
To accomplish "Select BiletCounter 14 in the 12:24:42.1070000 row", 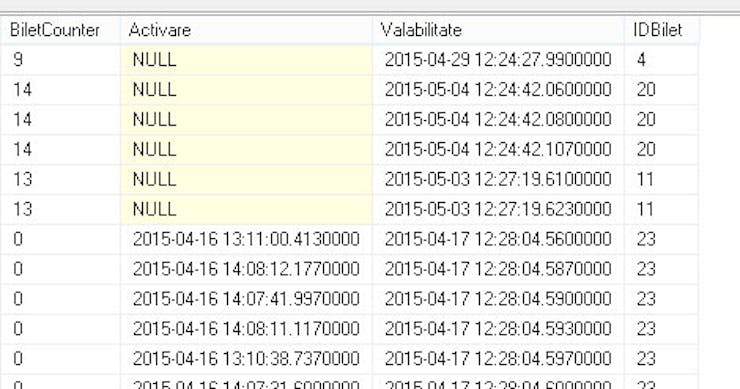I will [x=60, y=150].
